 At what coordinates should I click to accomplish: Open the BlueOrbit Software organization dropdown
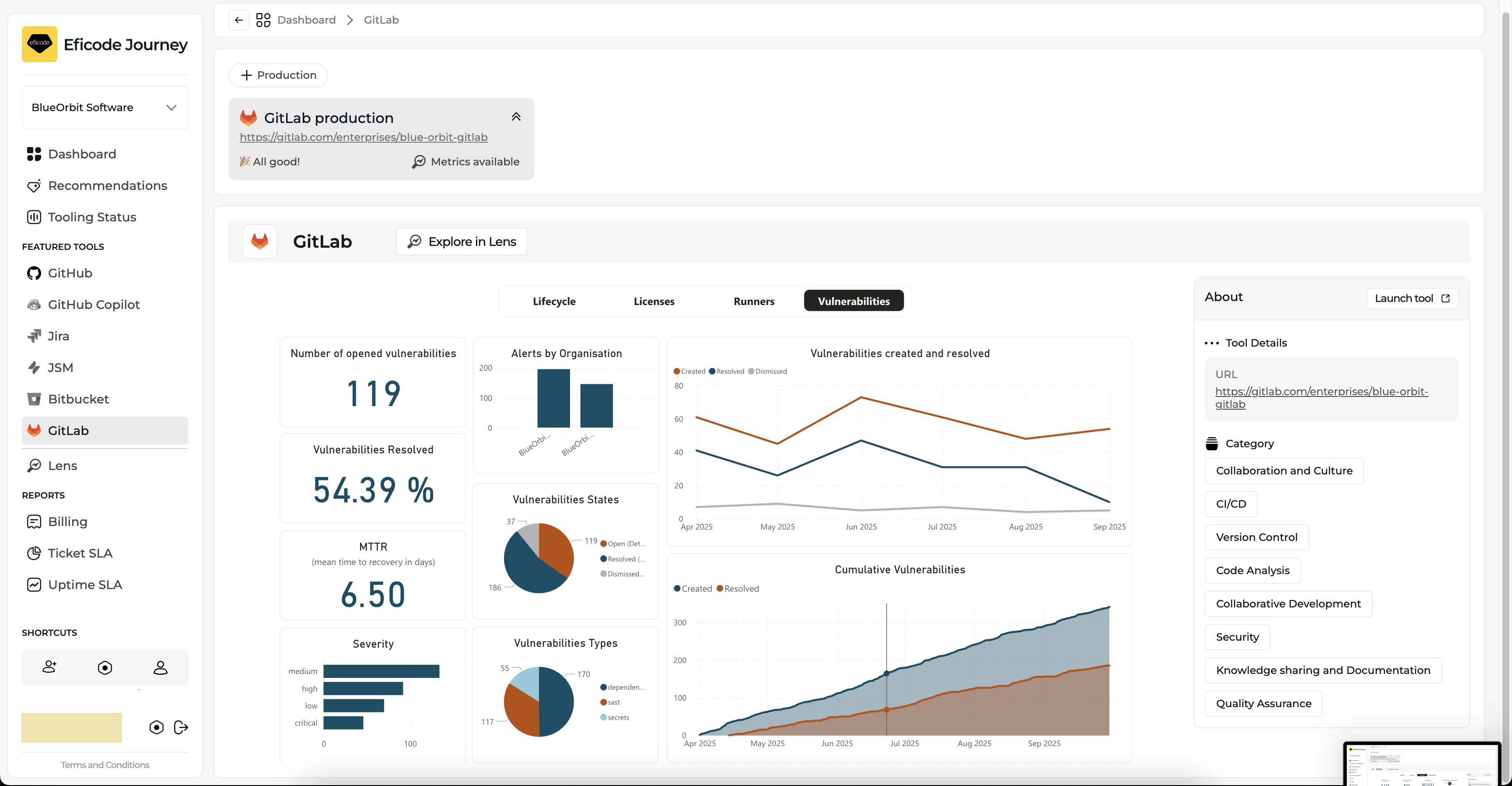pos(105,107)
